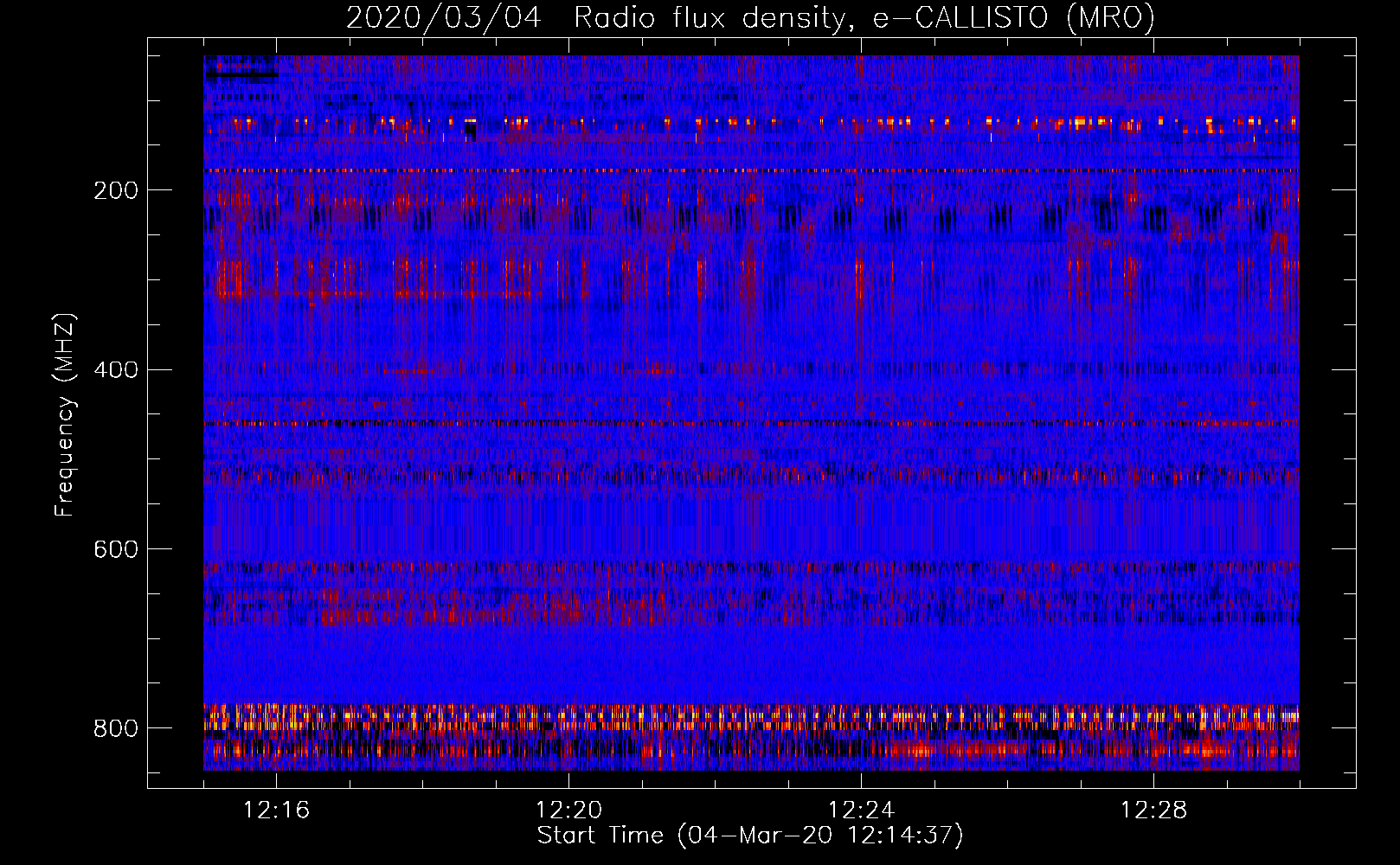Click the '800' frequency tick label

116,728
